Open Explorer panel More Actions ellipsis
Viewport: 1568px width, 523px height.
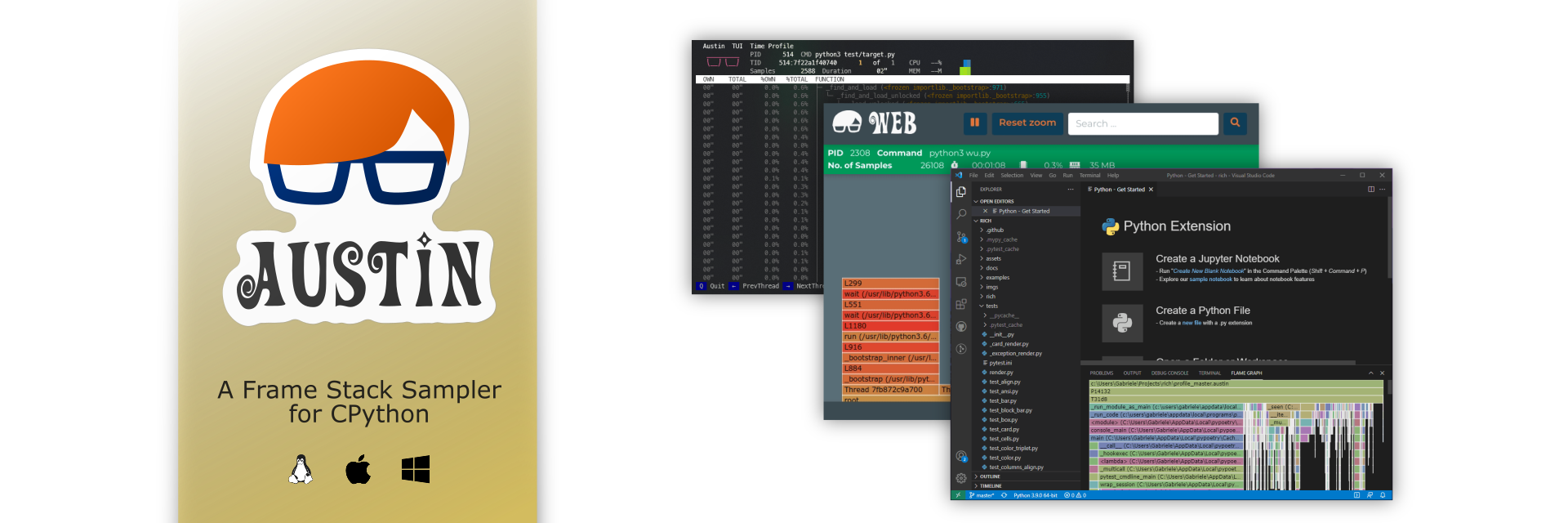click(1071, 189)
